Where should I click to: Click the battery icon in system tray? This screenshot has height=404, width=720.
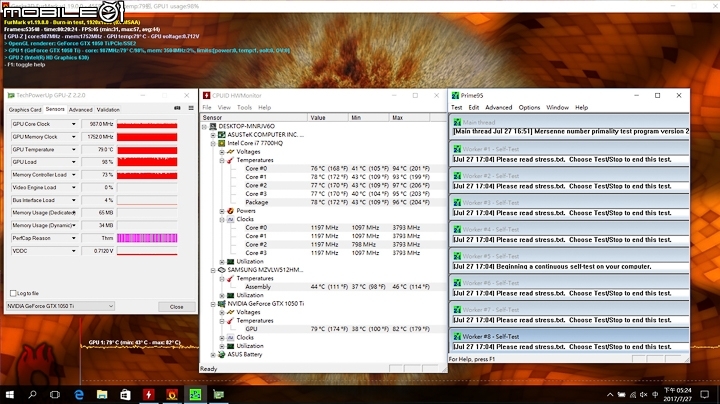[621, 394]
